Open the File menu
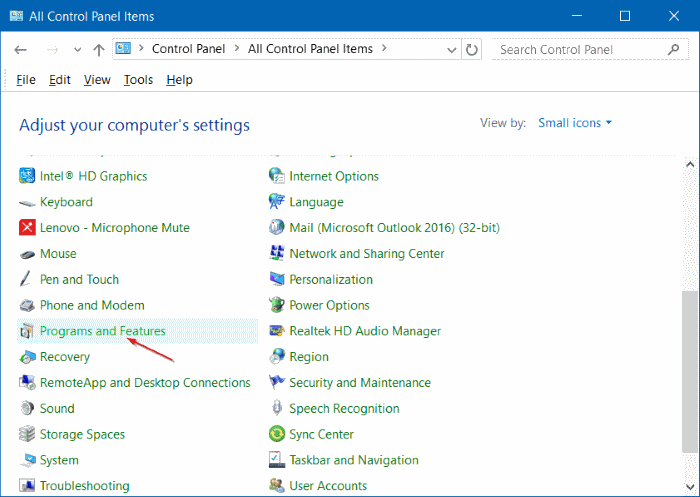This screenshot has width=700, height=497. point(26,80)
